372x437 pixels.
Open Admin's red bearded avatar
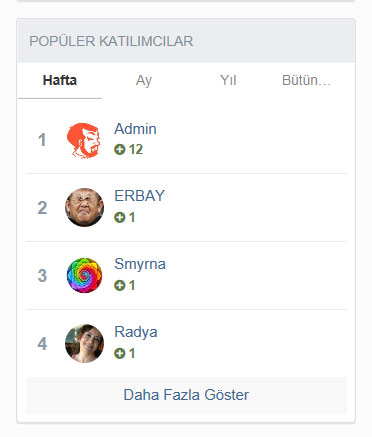click(84, 140)
